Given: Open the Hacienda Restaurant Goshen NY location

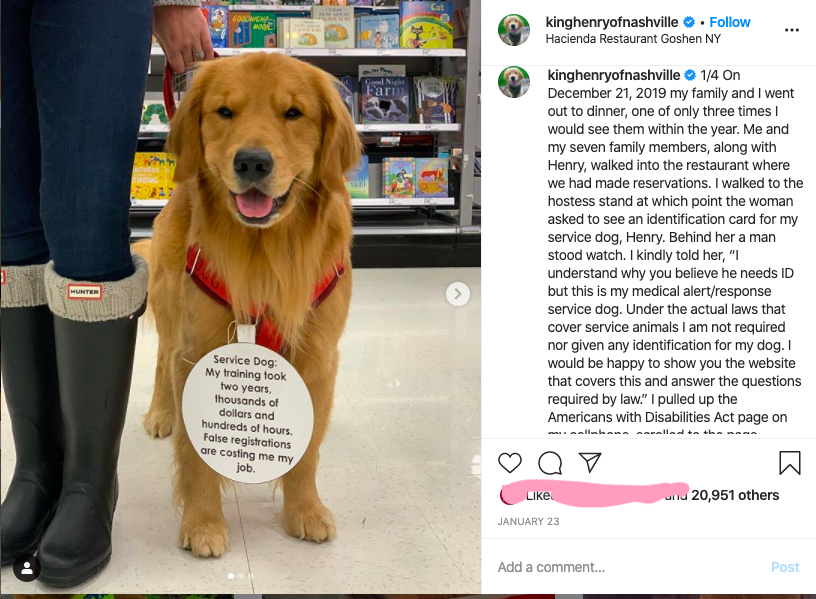Looking at the screenshot, I should 633,39.
